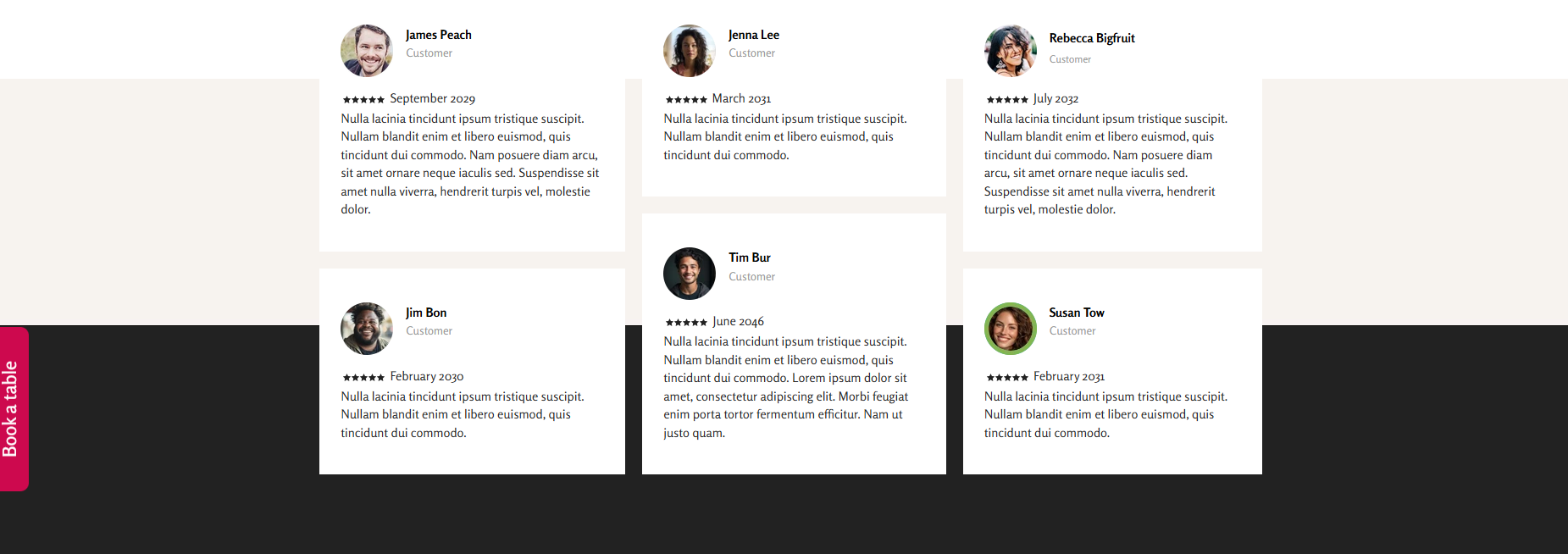1568x554 pixels.
Task: Select the star rating next to July 2032
Action: [x=1007, y=100]
